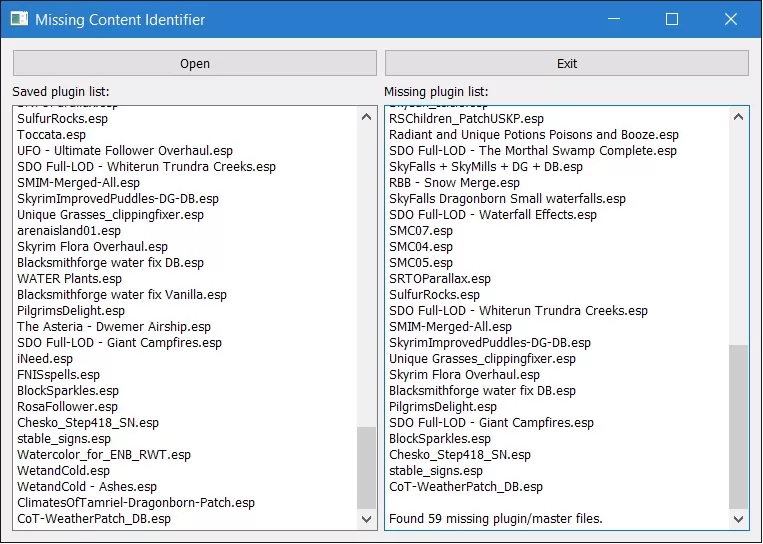Minimize the Missing Content Identifier window
The height and width of the screenshot is (544, 763).
[614, 19]
